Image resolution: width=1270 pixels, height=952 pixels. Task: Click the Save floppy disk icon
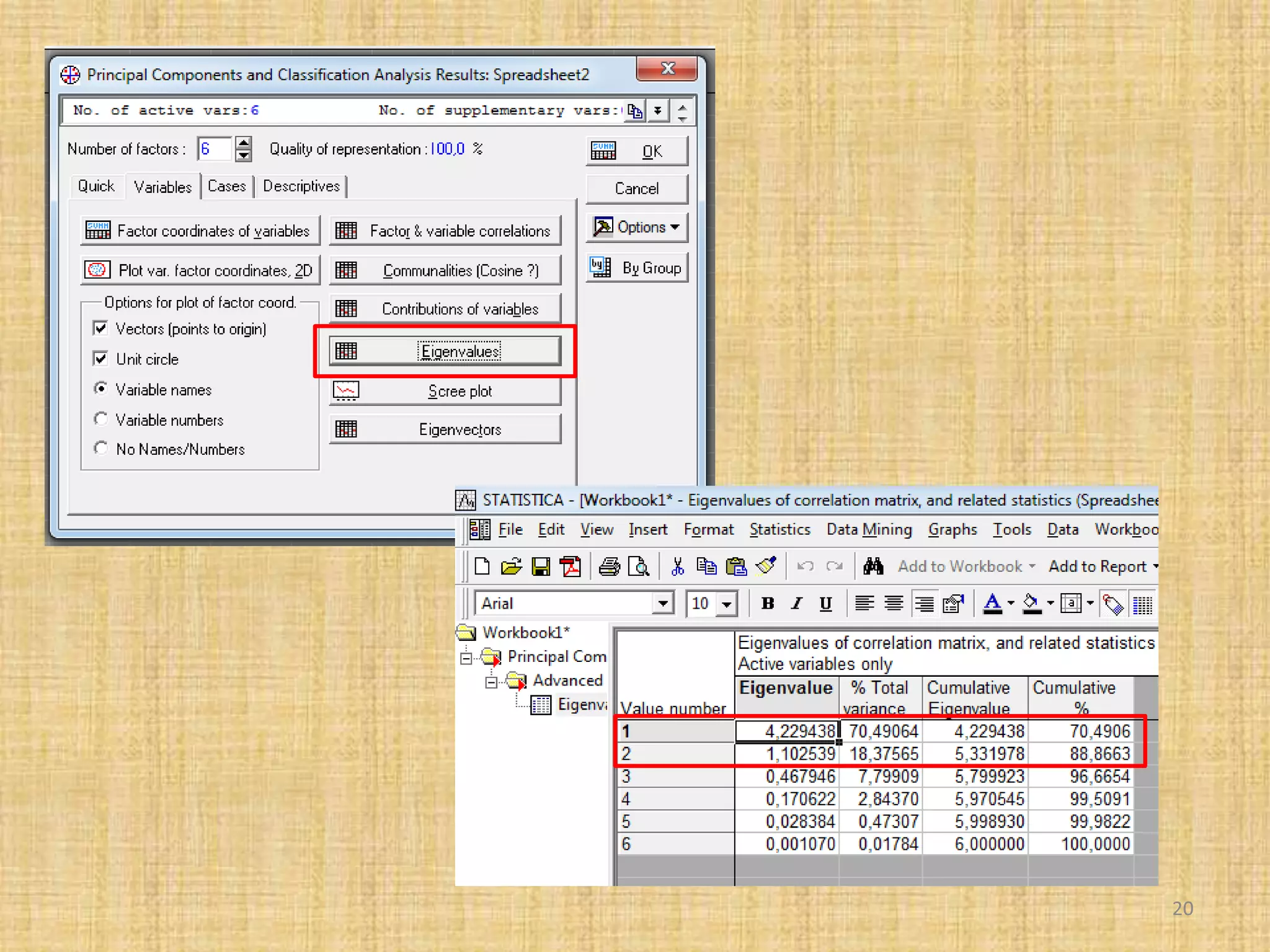pyautogui.click(x=541, y=566)
